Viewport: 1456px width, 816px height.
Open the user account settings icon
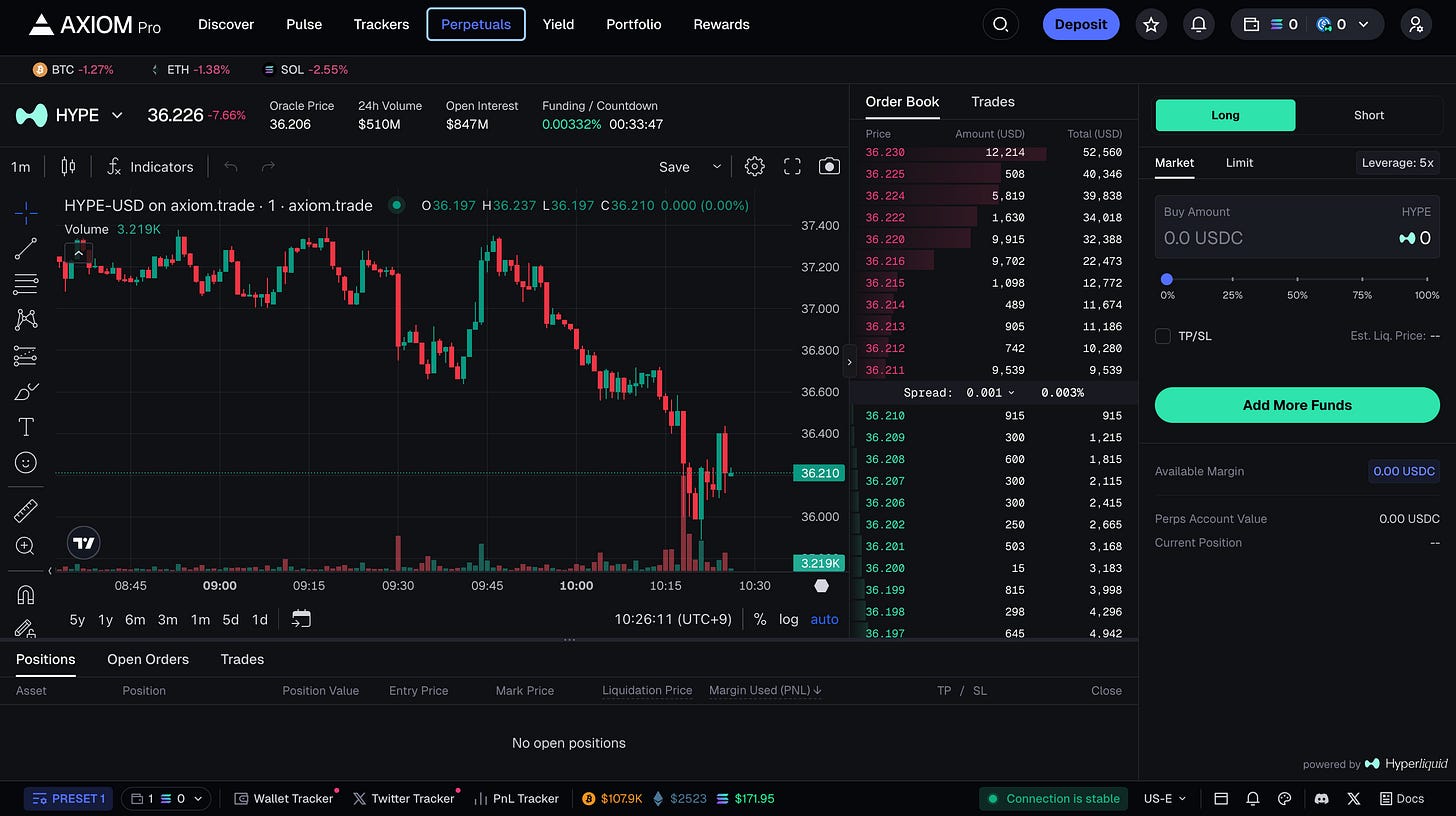[1416, 24]
